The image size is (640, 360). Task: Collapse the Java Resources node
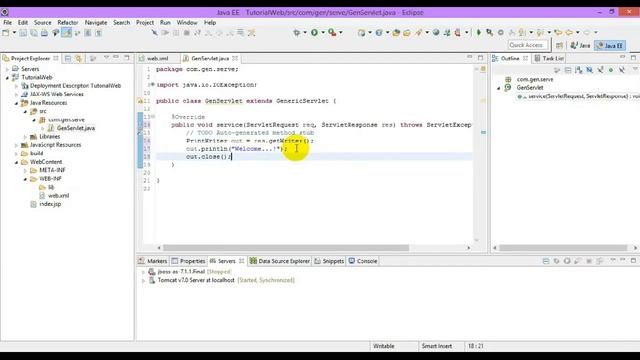point(16,103)
